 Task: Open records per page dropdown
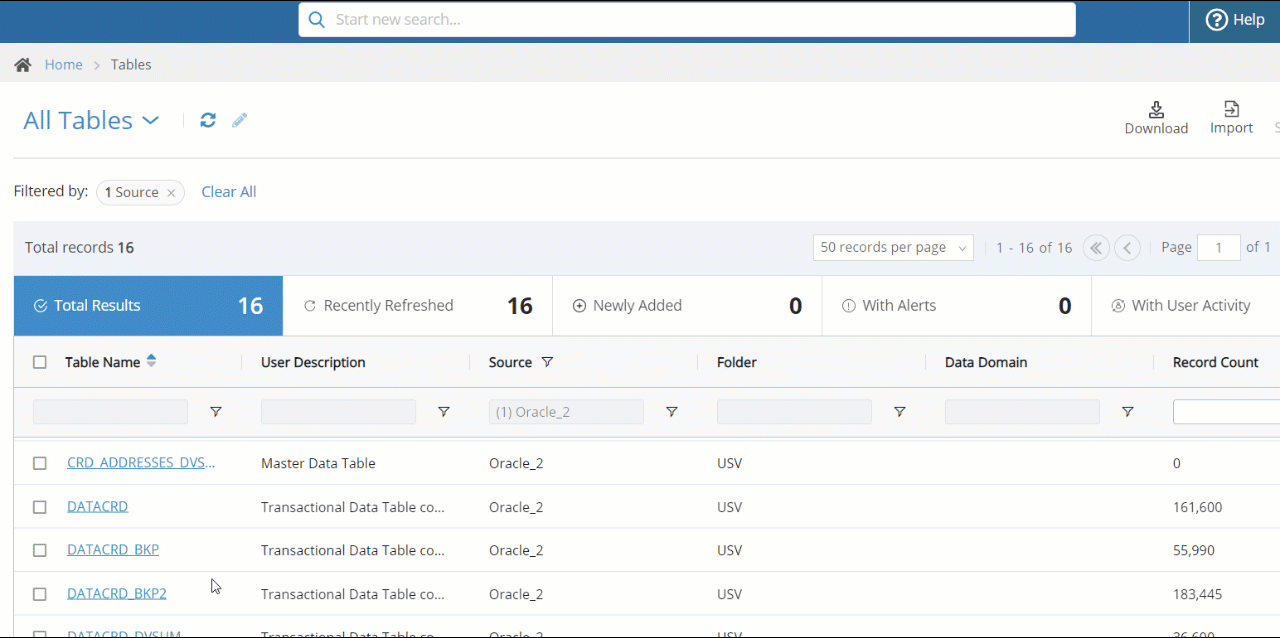(x=893, y=248)
